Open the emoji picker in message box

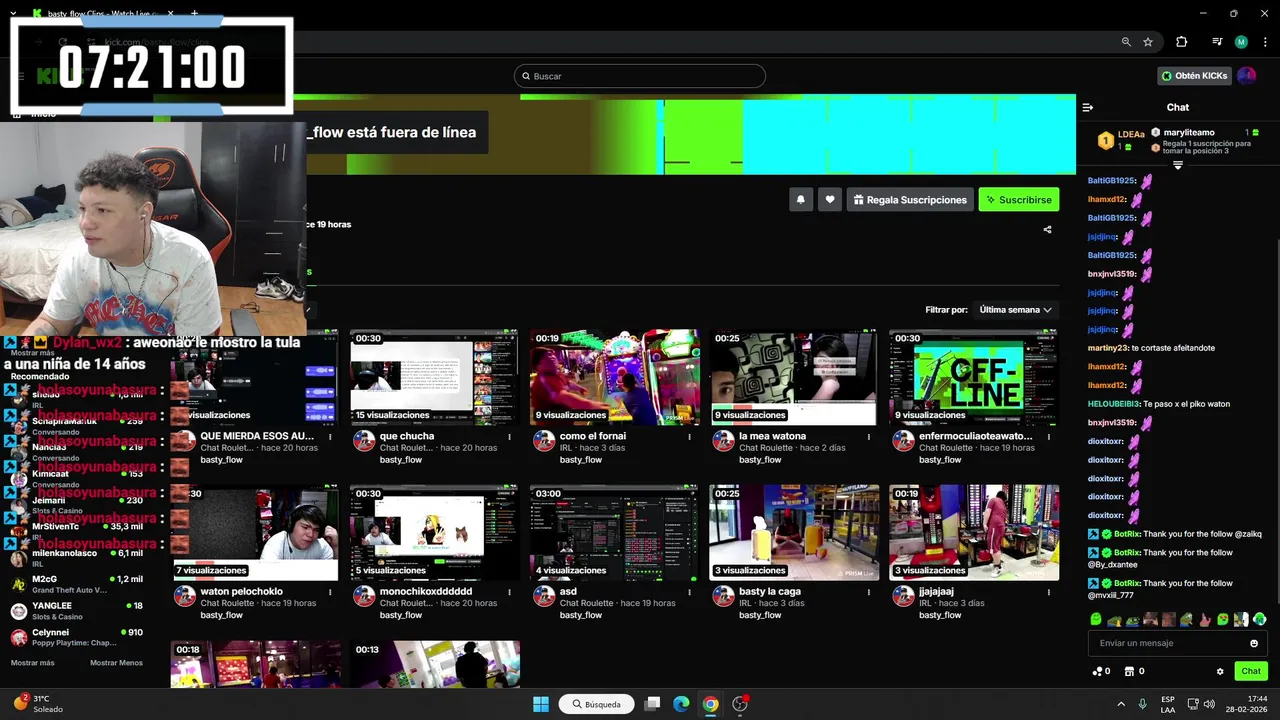coord(1254,643)
